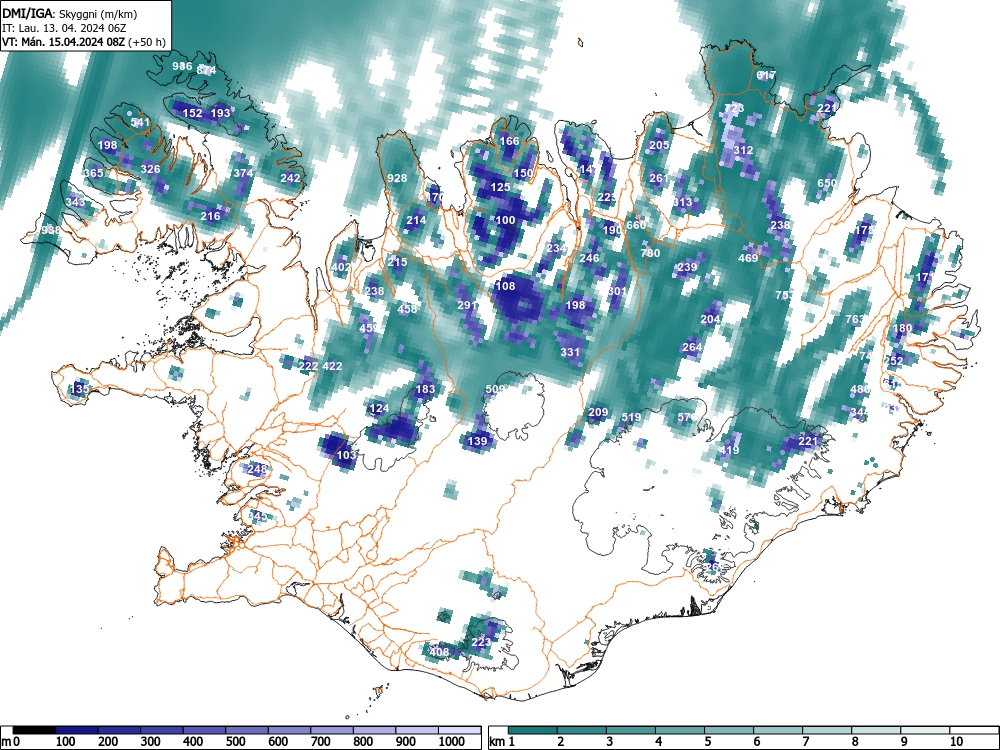Click the 108 value in dark blue patch
1000x750 pixels.
[x=505, y=286]
